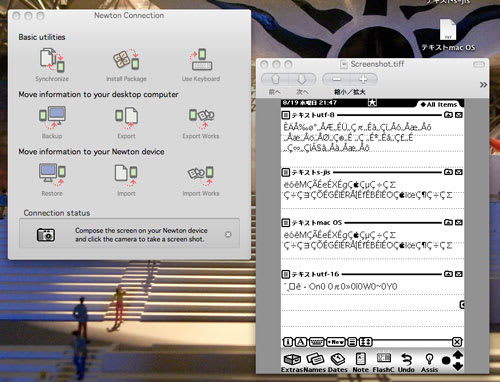Select the Use Keyboard icon
The height and width of the screenshot is (382, 500).
201,60
